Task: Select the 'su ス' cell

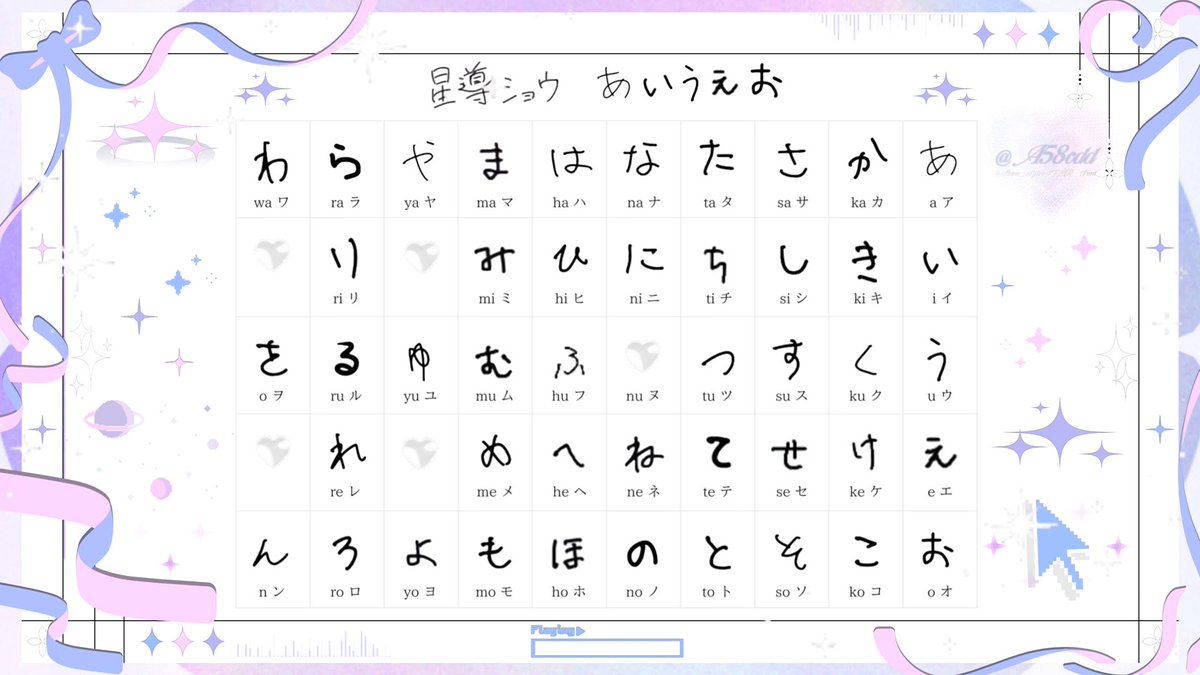Action: (x=792, y=364)
